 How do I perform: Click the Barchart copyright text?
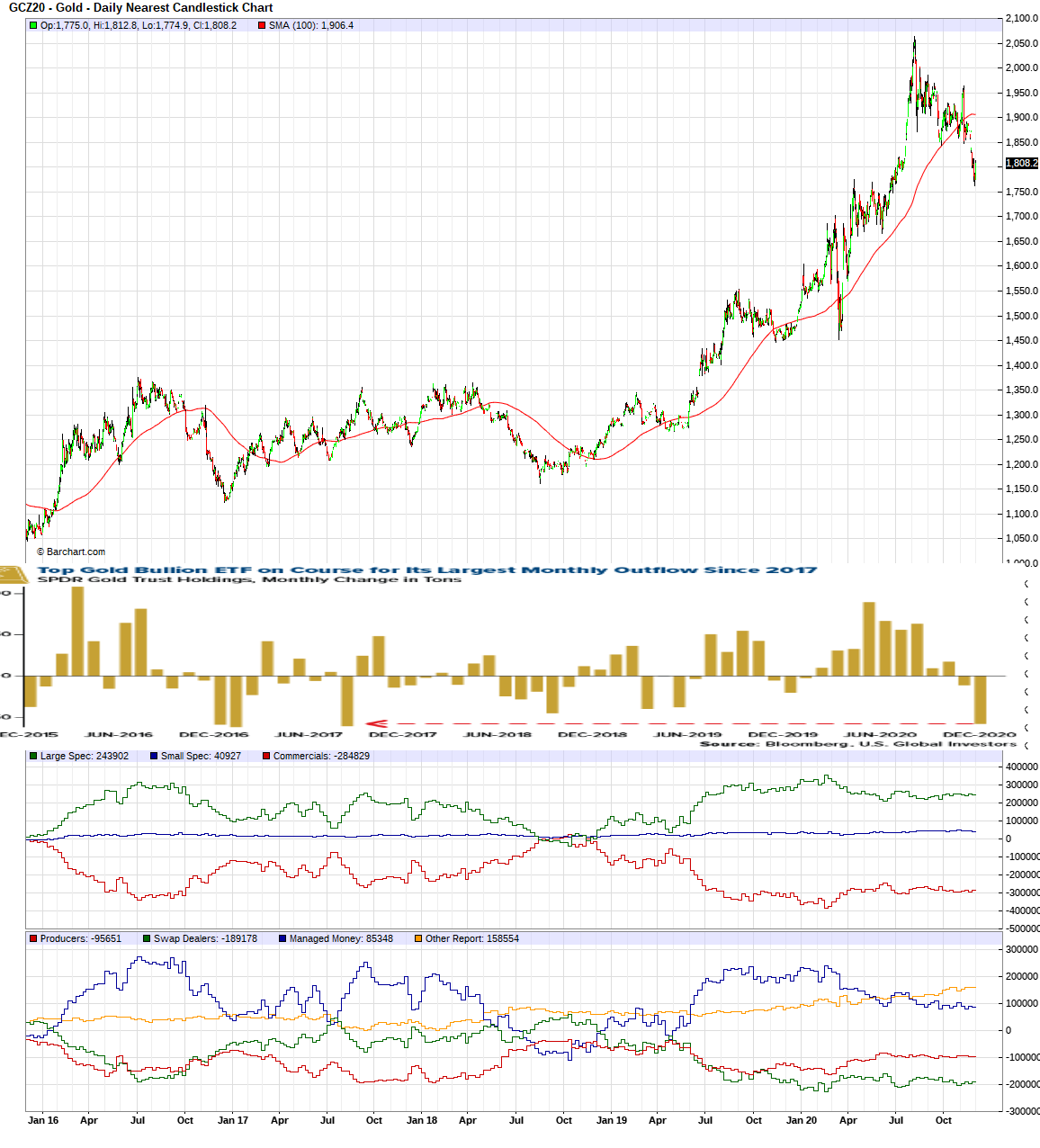point(71,552)
